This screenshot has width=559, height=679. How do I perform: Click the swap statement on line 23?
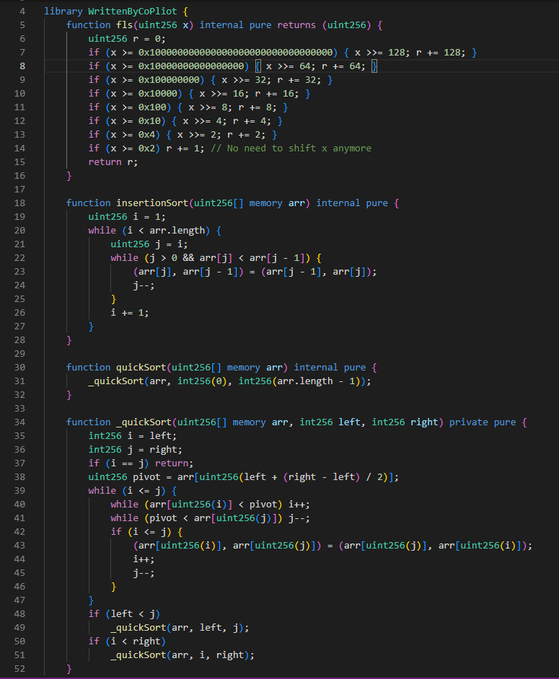[x=255, y=272]
